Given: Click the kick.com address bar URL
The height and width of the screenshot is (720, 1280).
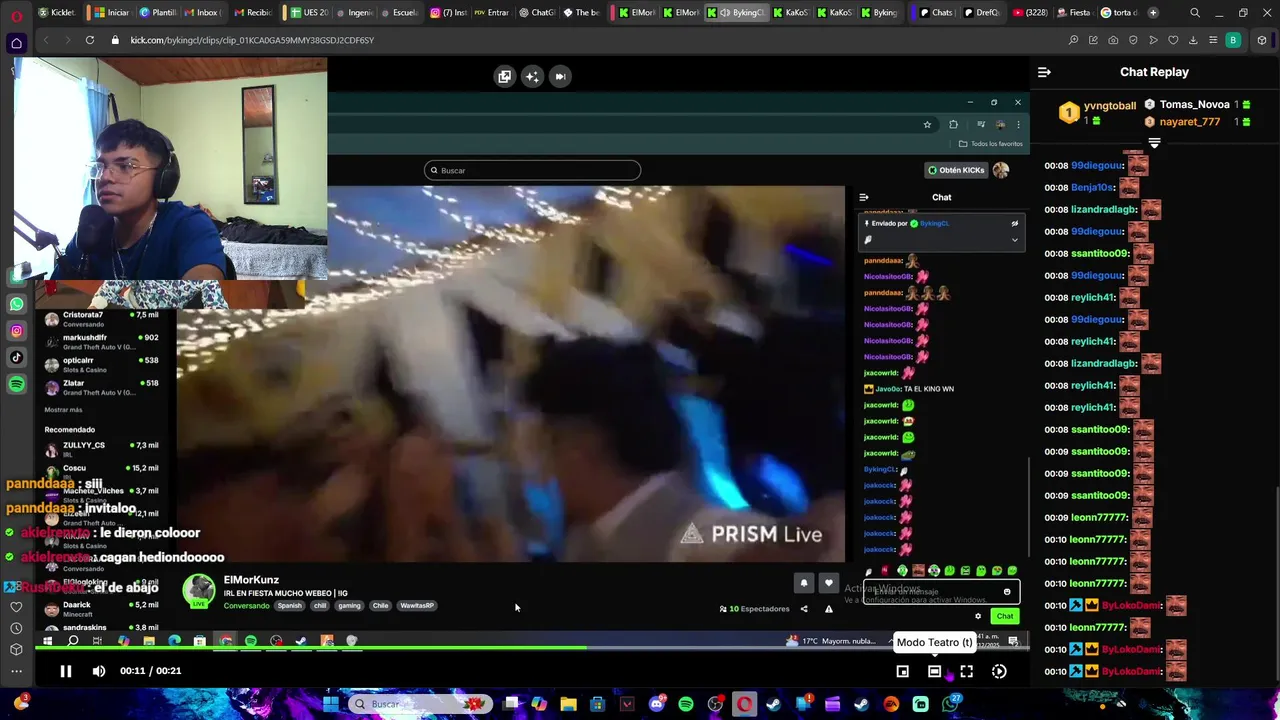Looking at the screenshot, I should click(x=252, y=40).
